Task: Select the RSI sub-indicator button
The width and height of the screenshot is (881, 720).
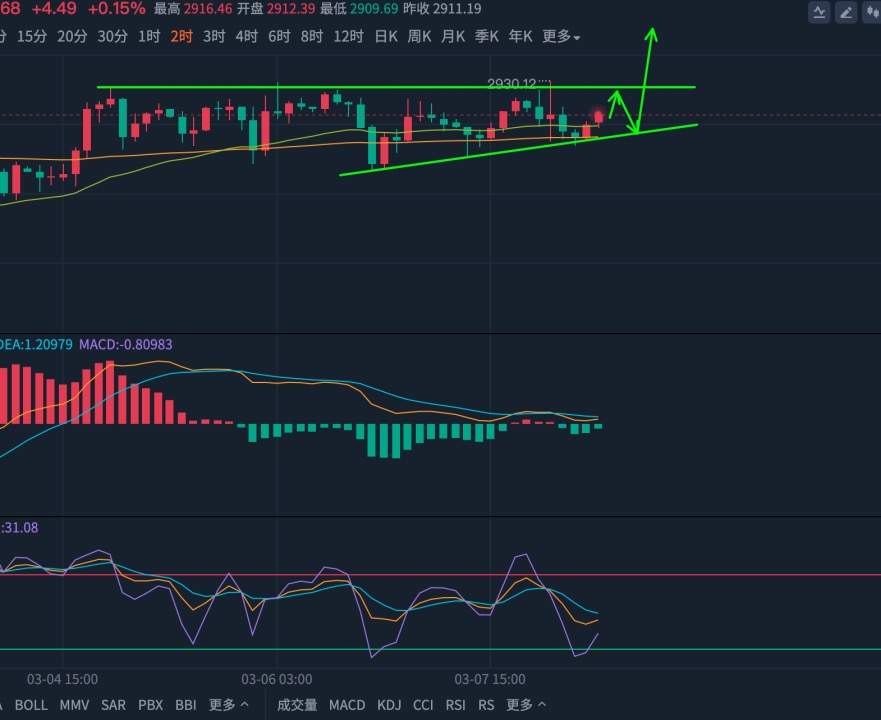Action: pos(456,705)
